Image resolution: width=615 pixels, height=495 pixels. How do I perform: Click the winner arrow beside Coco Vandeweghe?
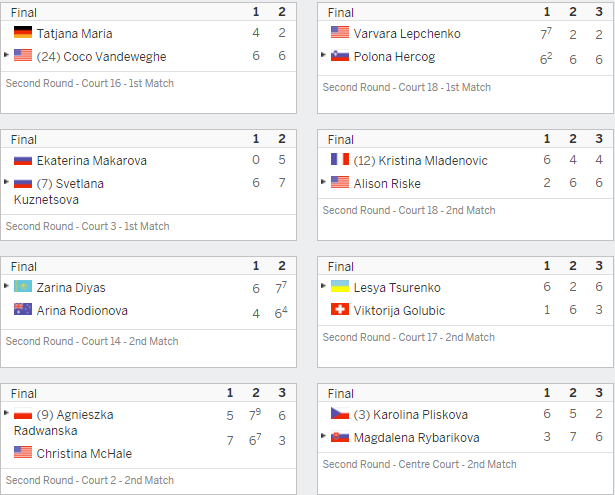click(6, 55)
